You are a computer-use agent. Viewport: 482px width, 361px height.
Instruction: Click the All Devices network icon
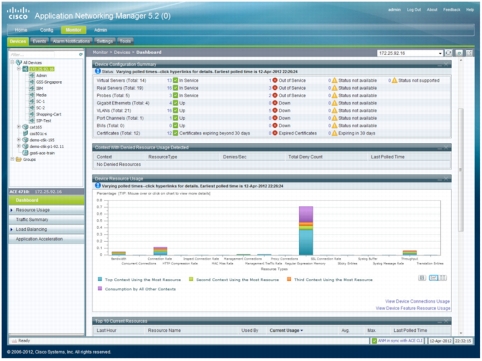click(19, 62)
